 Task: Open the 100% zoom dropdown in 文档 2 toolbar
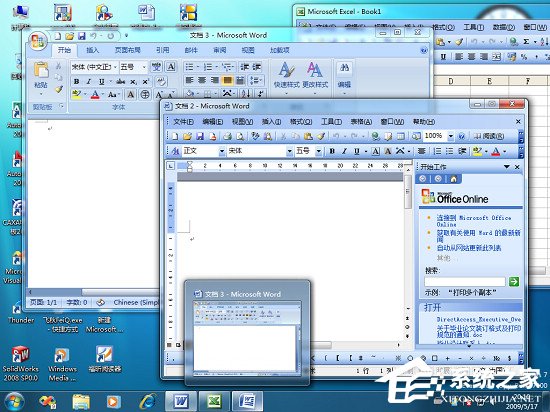pos(451,136)
